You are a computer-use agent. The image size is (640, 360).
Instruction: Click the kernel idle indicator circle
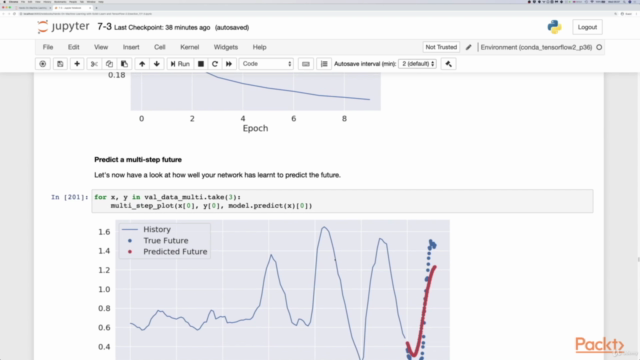click(x=599, y=47)
